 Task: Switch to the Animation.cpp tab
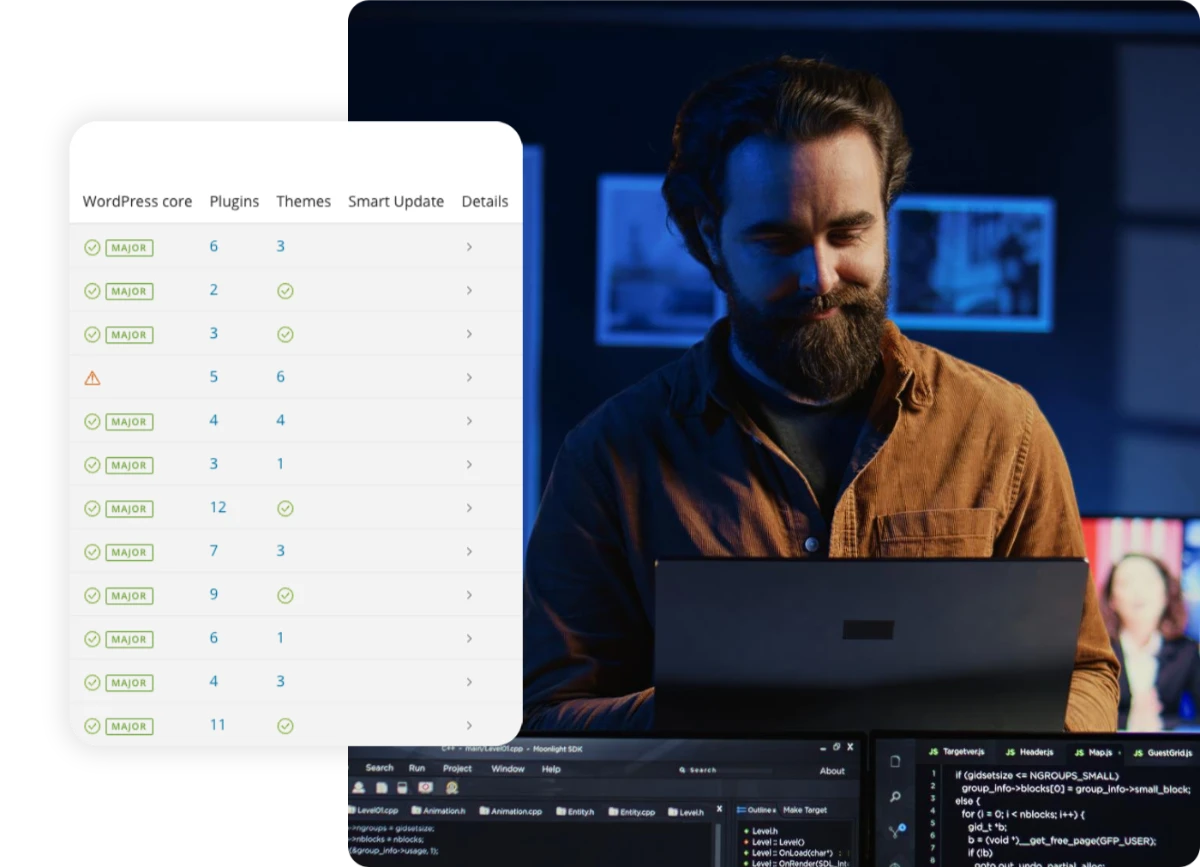tap(511, 812)
